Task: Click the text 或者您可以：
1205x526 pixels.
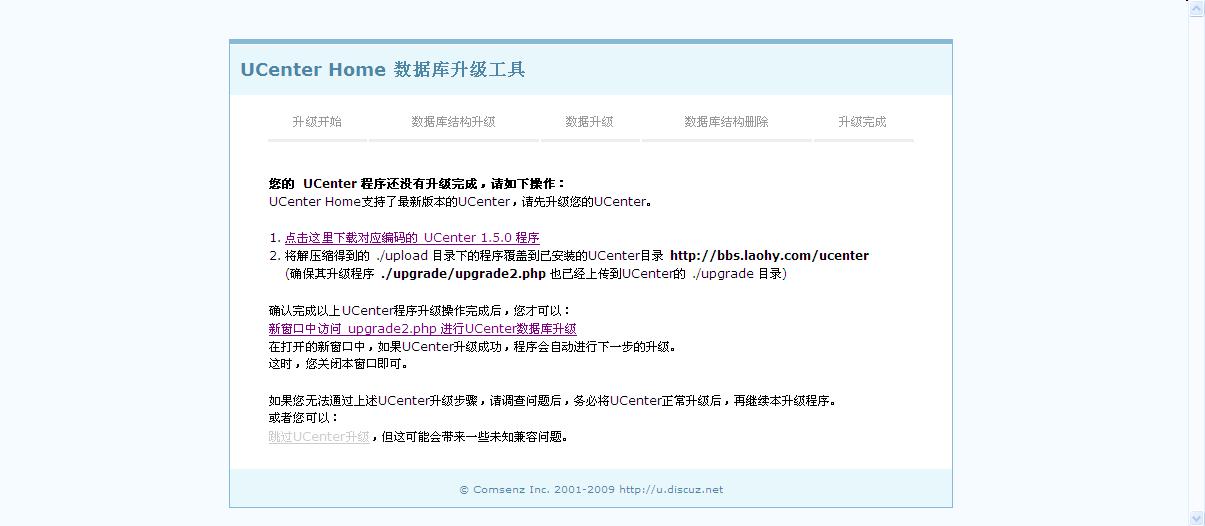Action: [x=304, y=419]
